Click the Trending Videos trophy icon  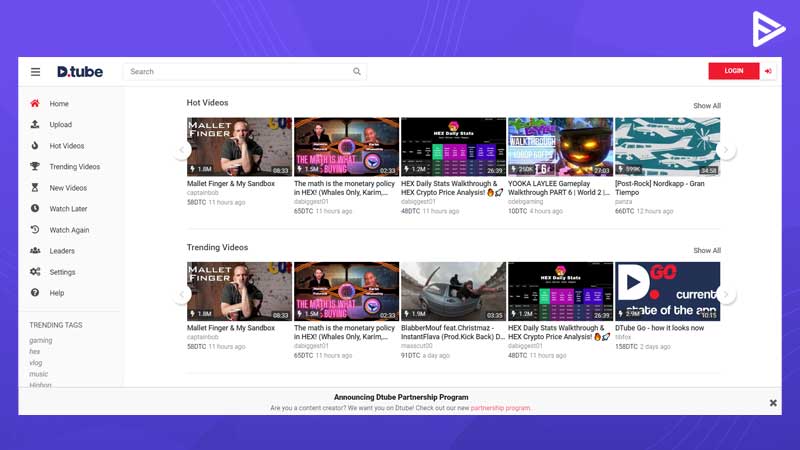click(x=35, y=166)
